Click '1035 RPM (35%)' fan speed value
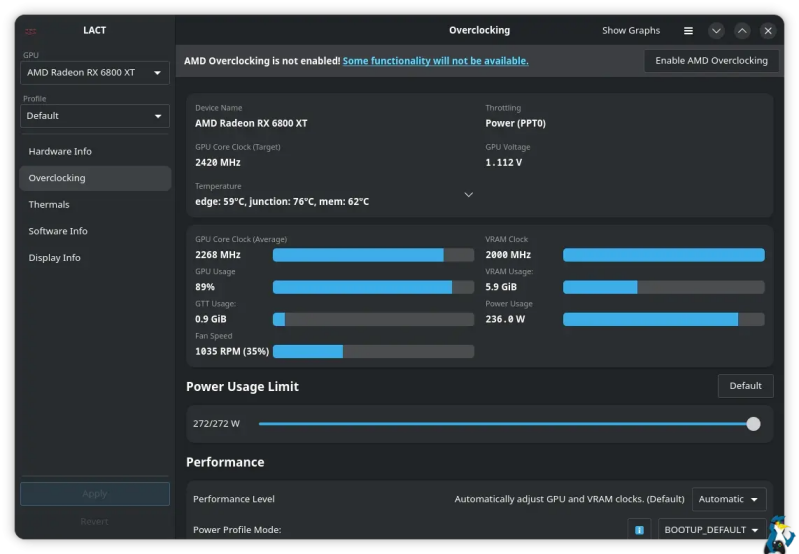The height and width of the screenshot is (554, 799). click(x=232, y=351)
